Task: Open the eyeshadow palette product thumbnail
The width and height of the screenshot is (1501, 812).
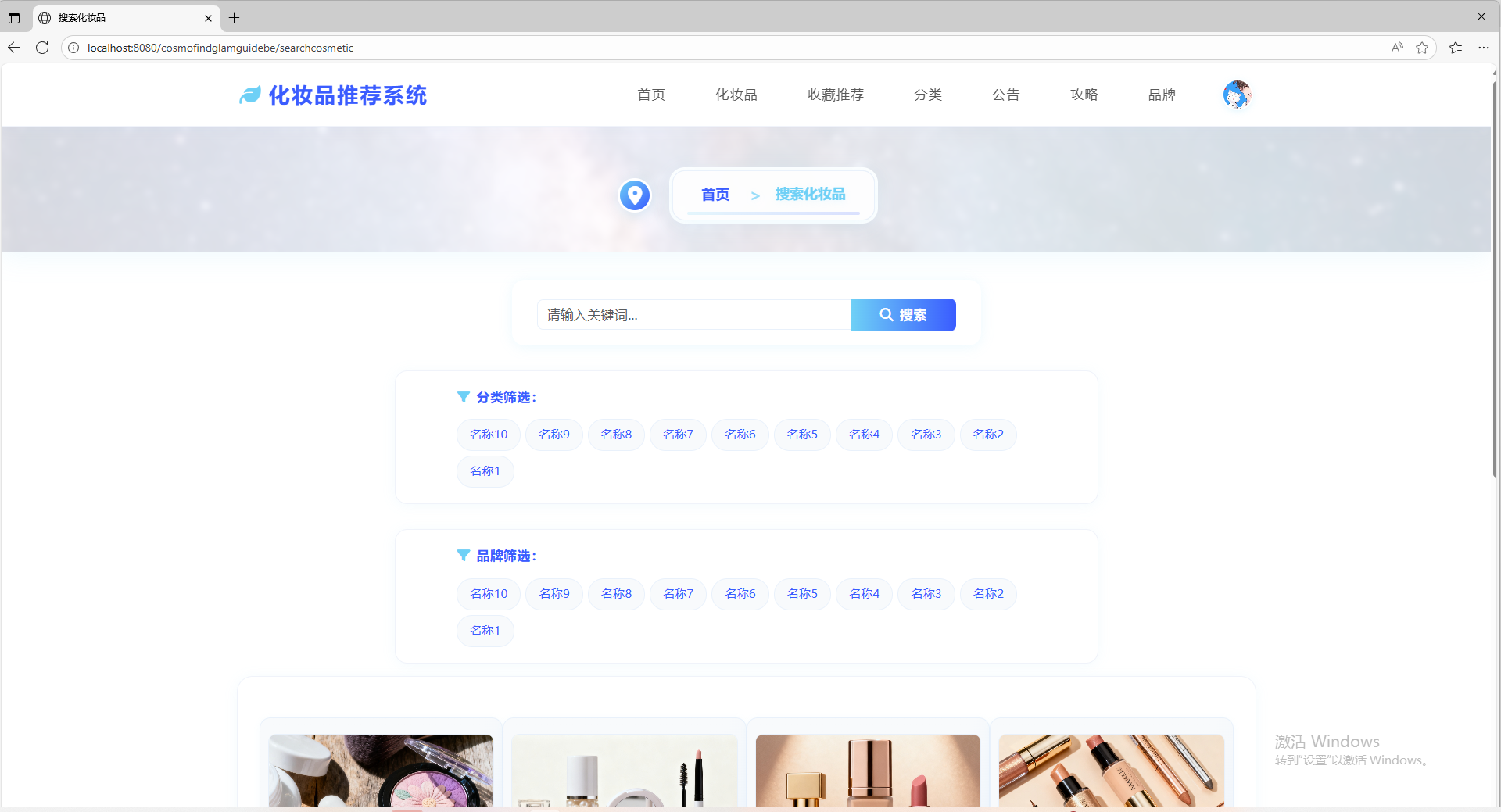Action: pos(381,770)
